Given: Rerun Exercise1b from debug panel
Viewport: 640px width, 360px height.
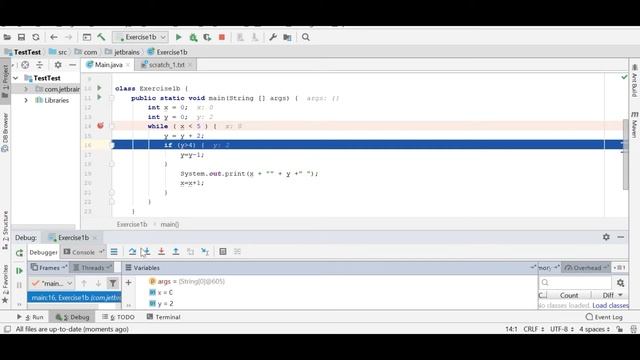Looking at the screenshot, I should (19, 253).
